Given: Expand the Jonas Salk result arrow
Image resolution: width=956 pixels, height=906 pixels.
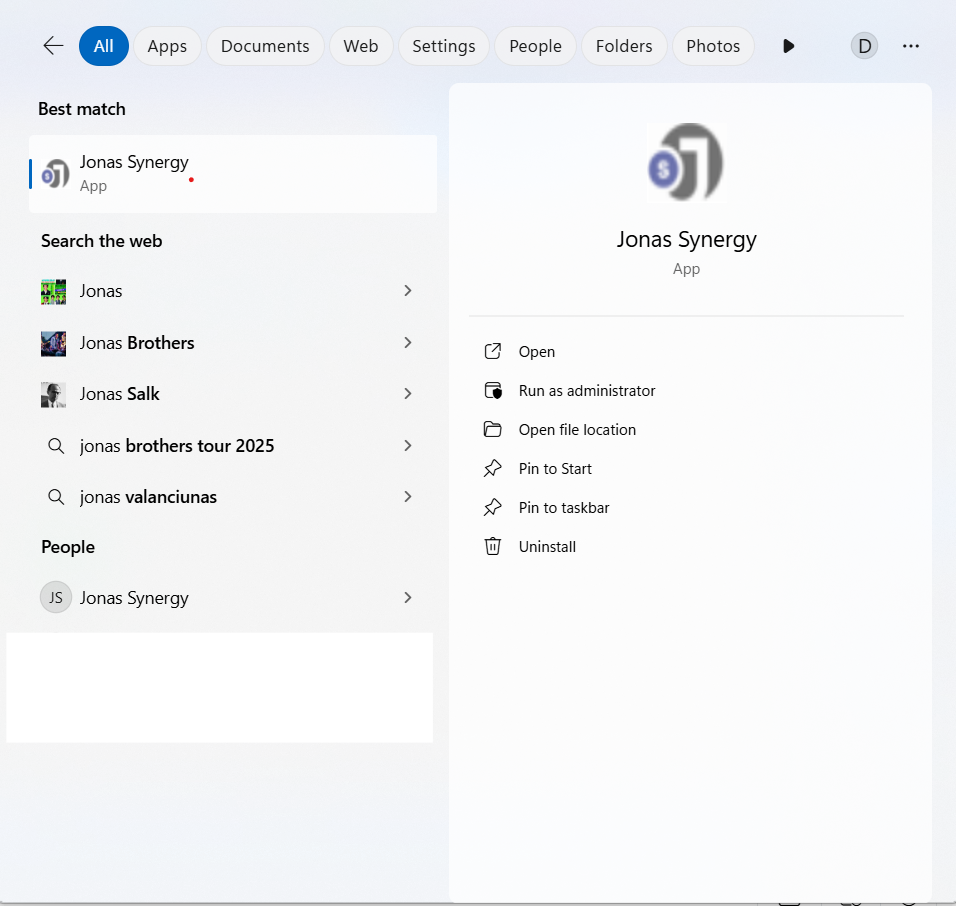Looking at the screenshot, I should click(407, 394).
